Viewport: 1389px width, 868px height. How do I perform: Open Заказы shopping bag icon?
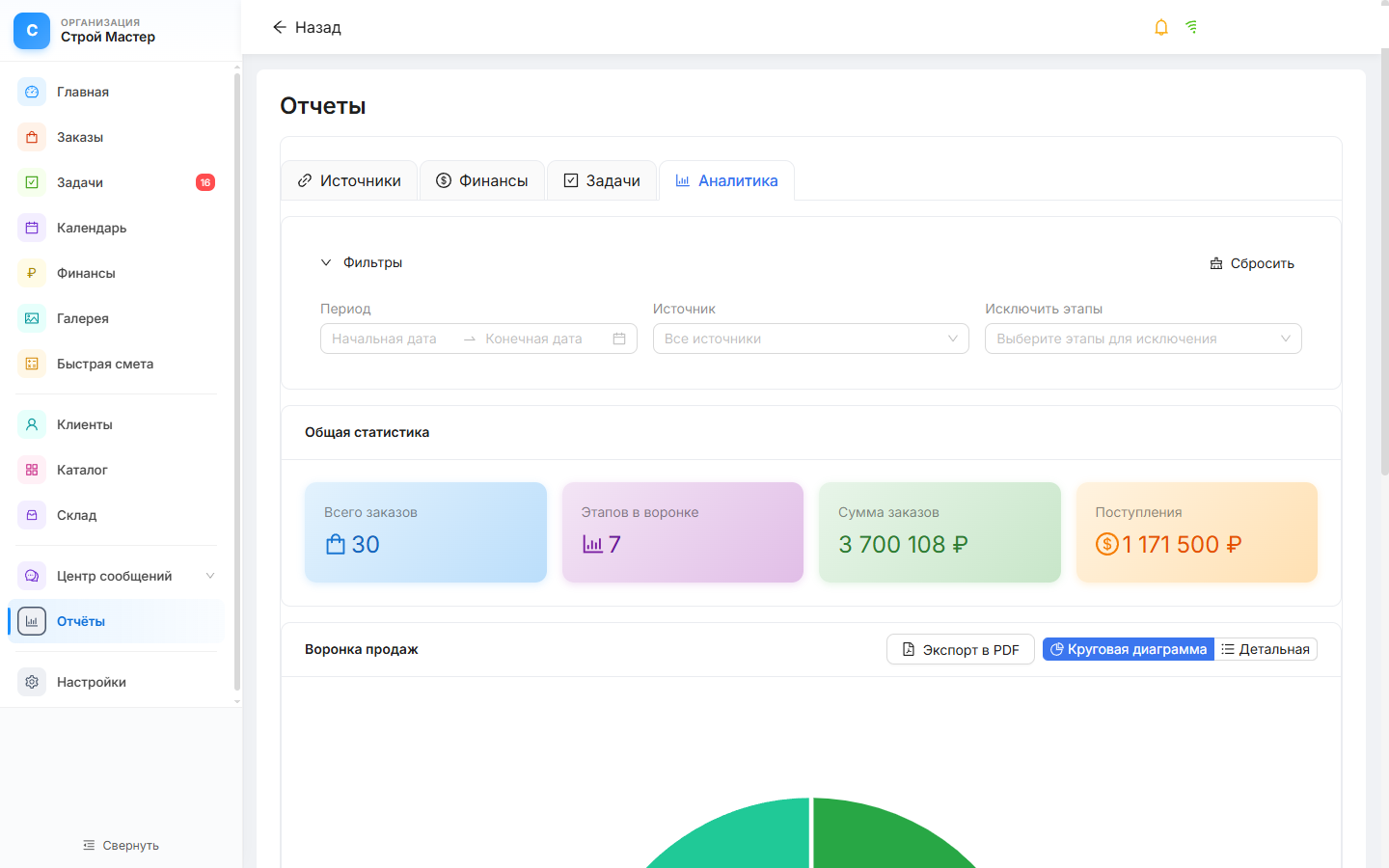pos(32,137)
